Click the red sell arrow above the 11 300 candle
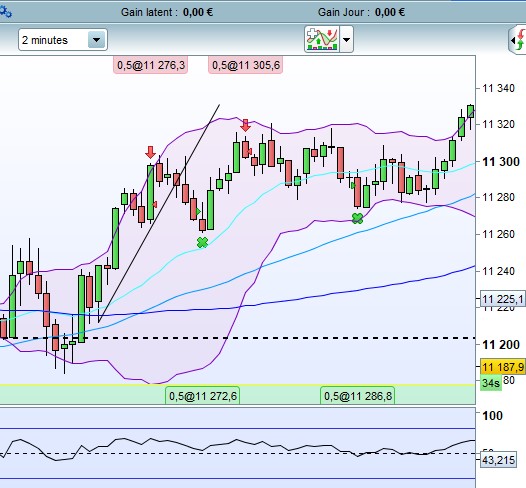526x488 pixels. tap(150, 152)
